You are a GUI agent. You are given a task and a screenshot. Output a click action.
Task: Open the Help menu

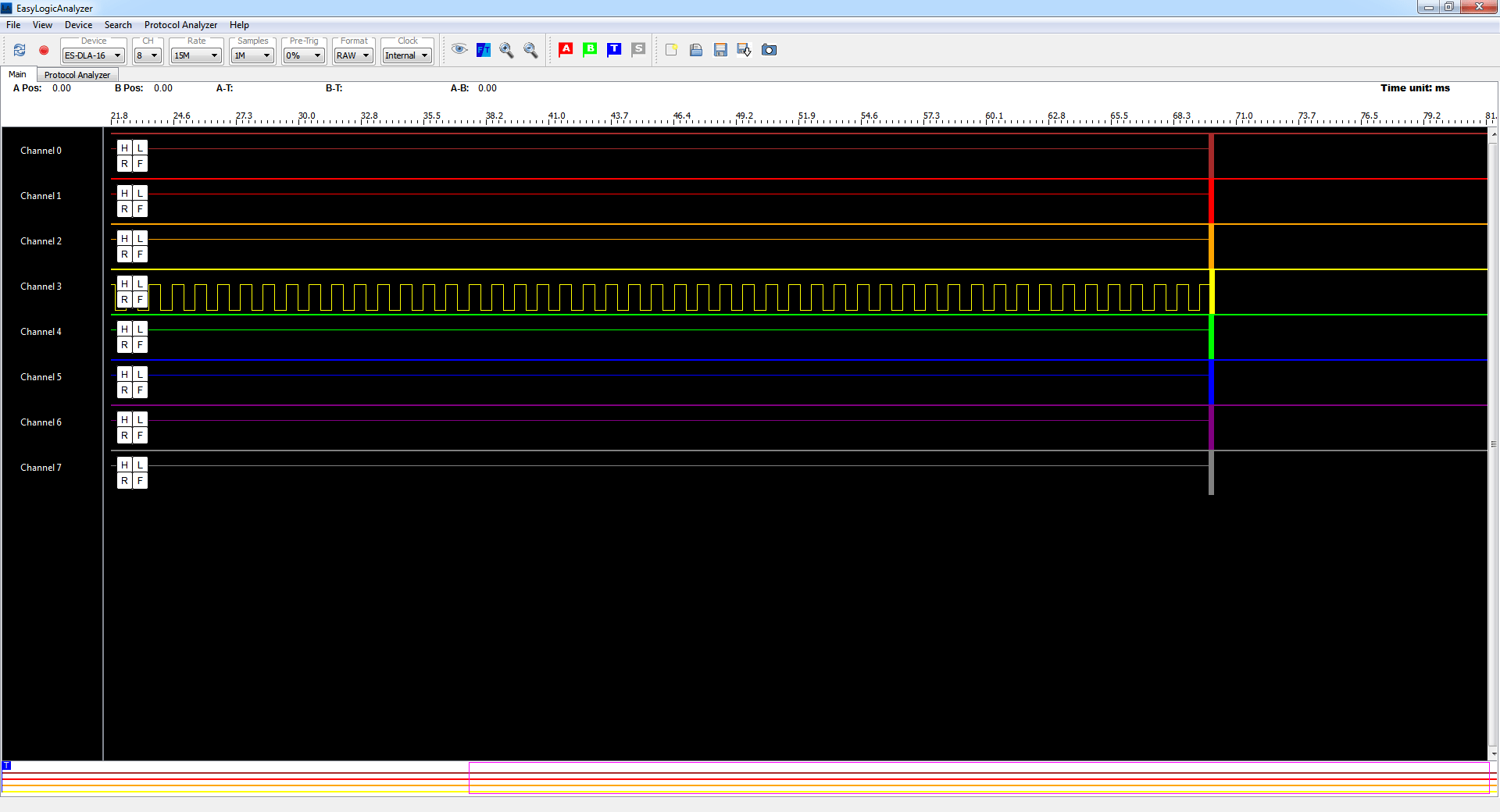point(239,25)
